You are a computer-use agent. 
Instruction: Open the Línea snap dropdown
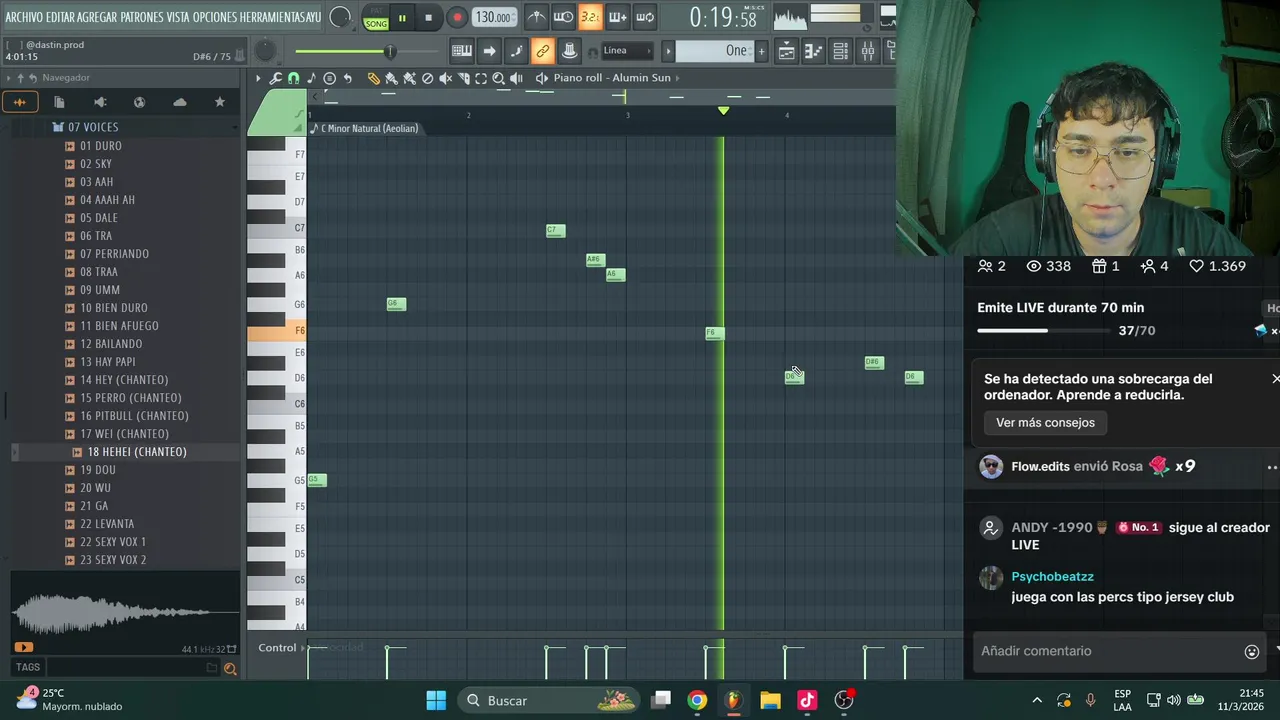point(627,51)
